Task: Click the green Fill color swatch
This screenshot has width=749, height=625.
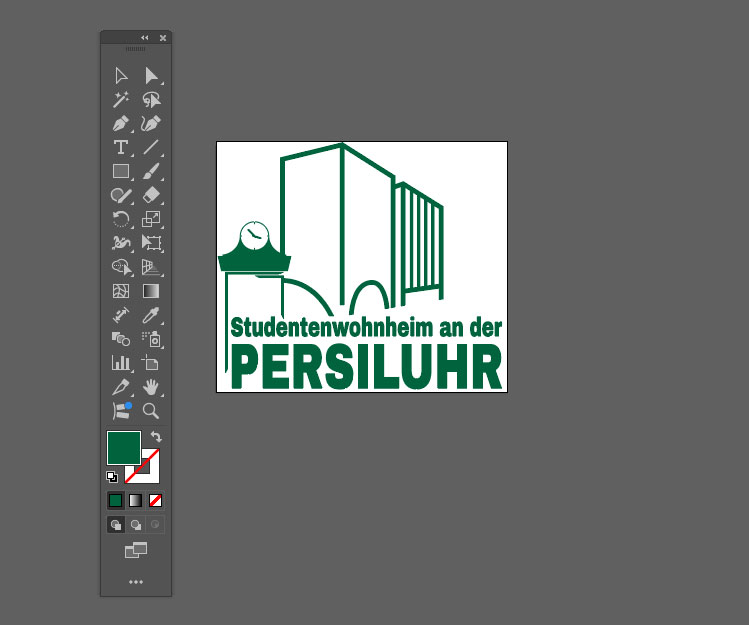Action: click(x=122, y=447)
